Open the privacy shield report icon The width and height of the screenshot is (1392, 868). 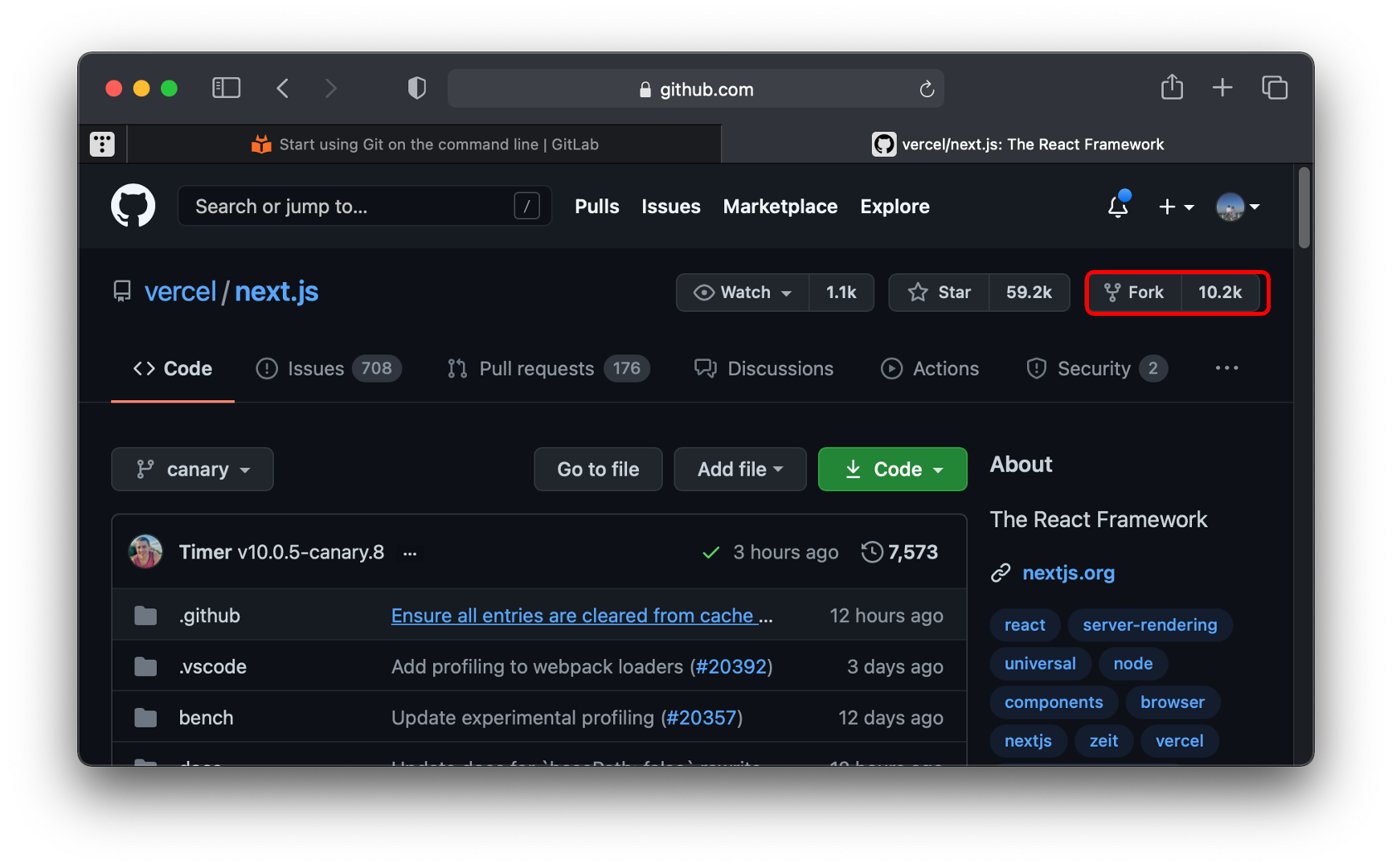(416, 88)
